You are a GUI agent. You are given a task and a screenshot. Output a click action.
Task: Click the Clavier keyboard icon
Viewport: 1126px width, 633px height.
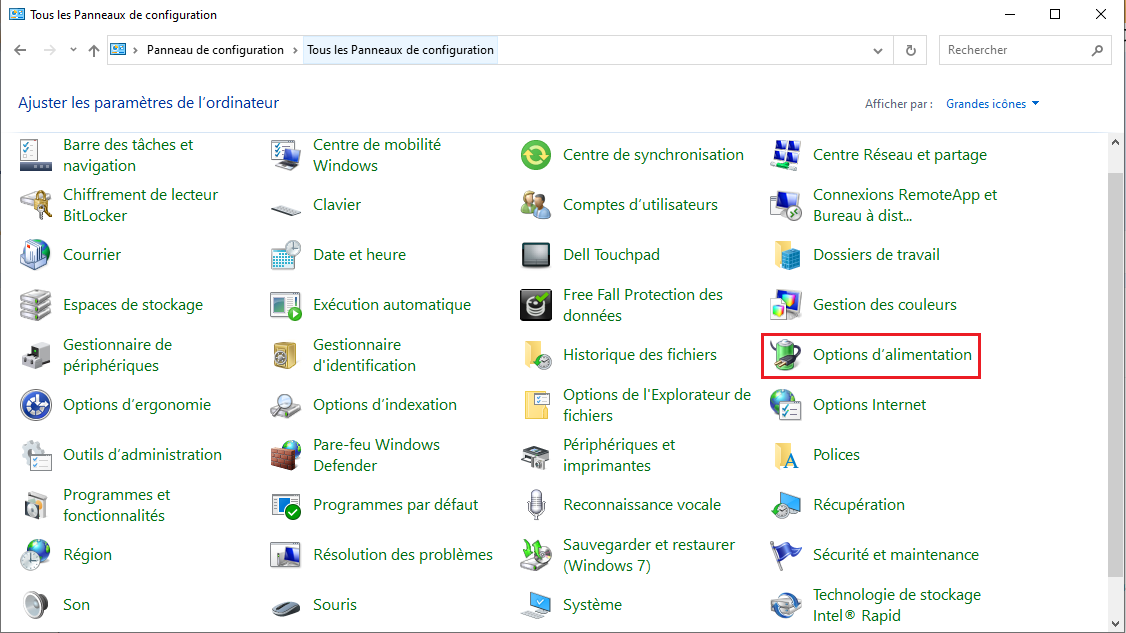coord(285,208)
